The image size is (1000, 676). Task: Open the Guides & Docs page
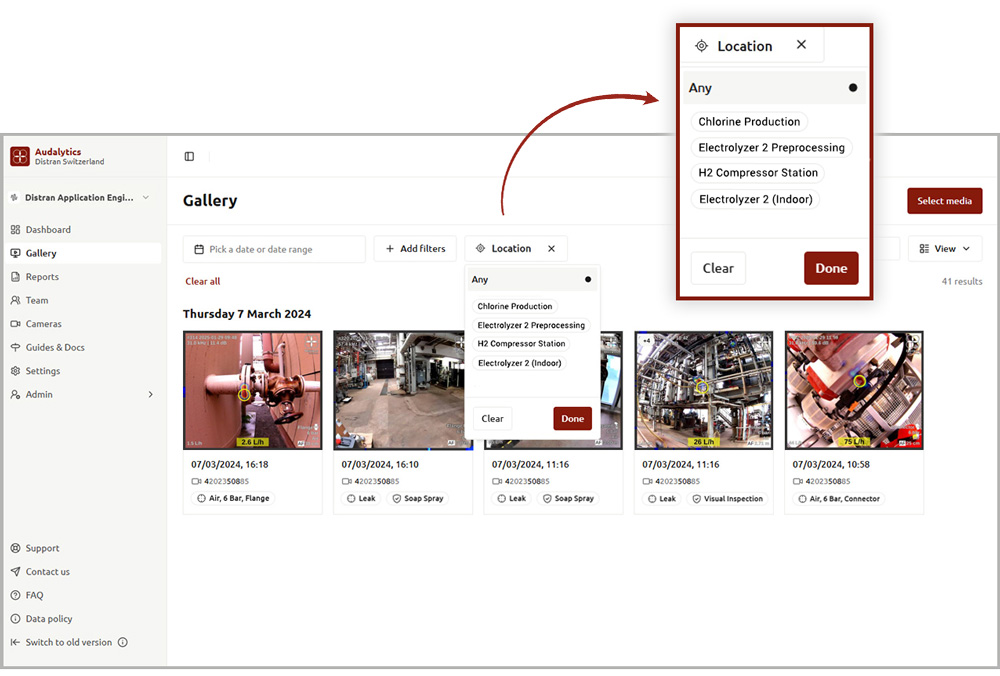54,347
